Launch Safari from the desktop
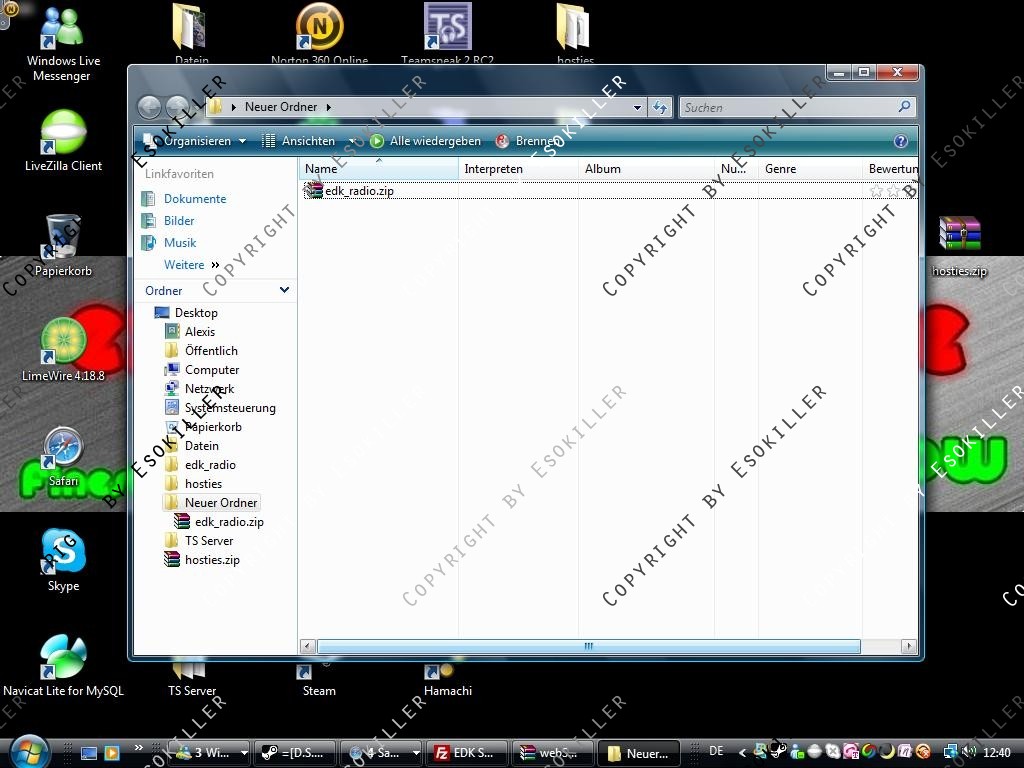Image resolution: width=1024 pixels, height=768 pixels. tap(63, 449)
